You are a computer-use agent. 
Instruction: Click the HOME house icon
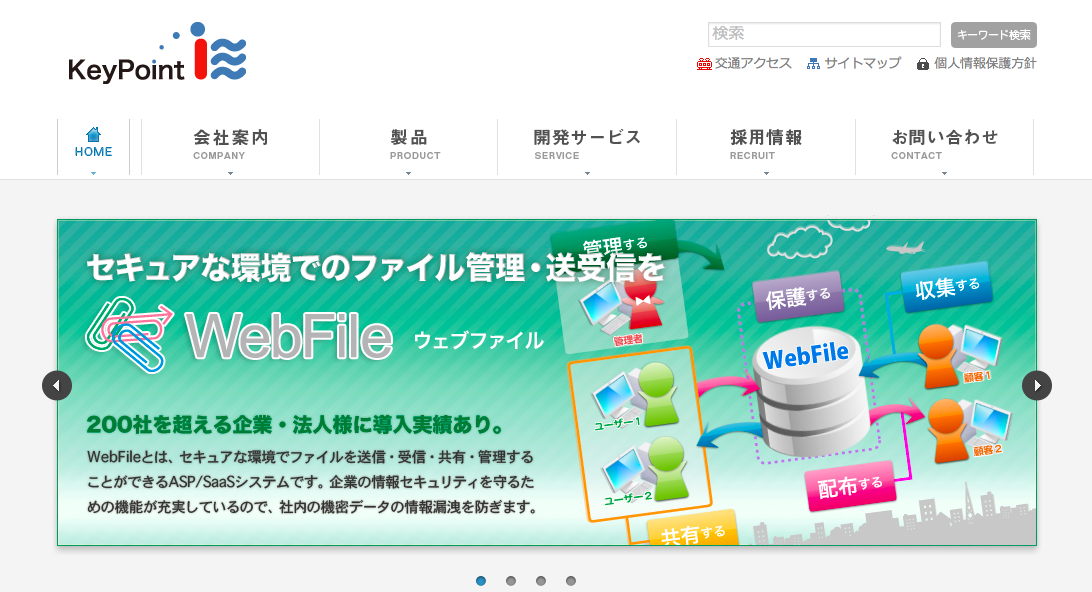93,134
